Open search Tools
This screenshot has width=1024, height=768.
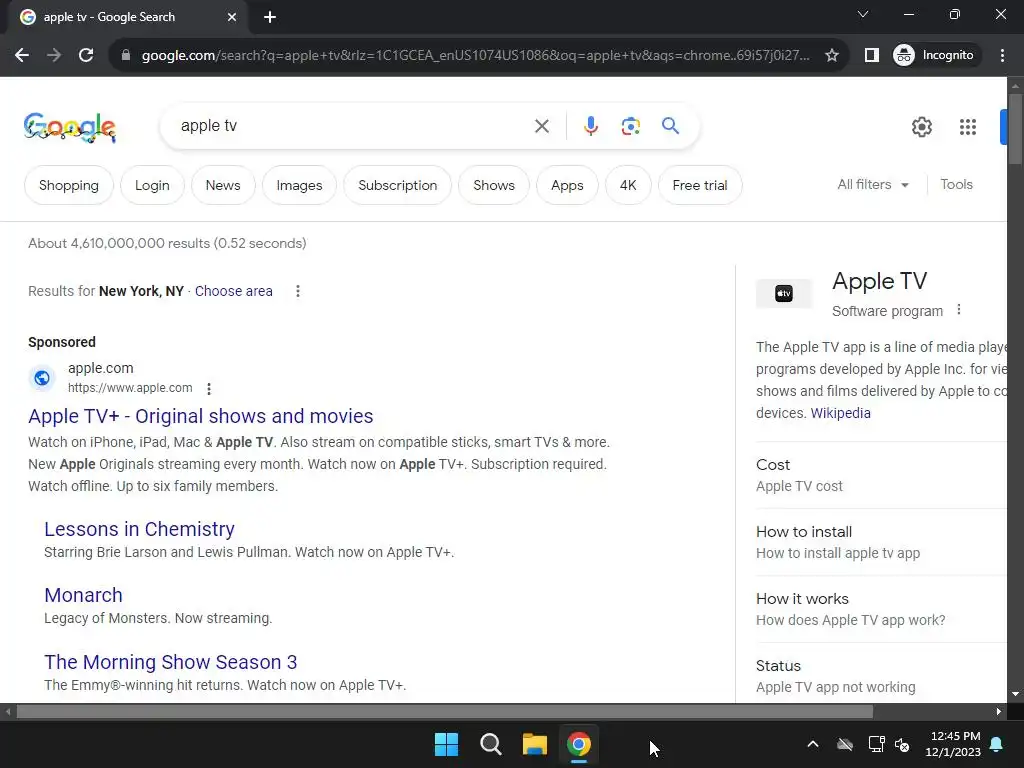pos(956,185)
